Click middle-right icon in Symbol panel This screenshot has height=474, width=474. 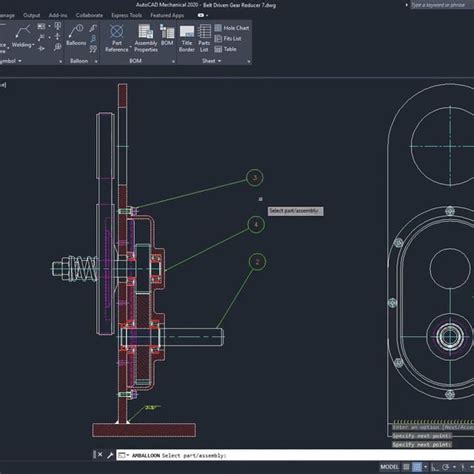coord(58,36)
